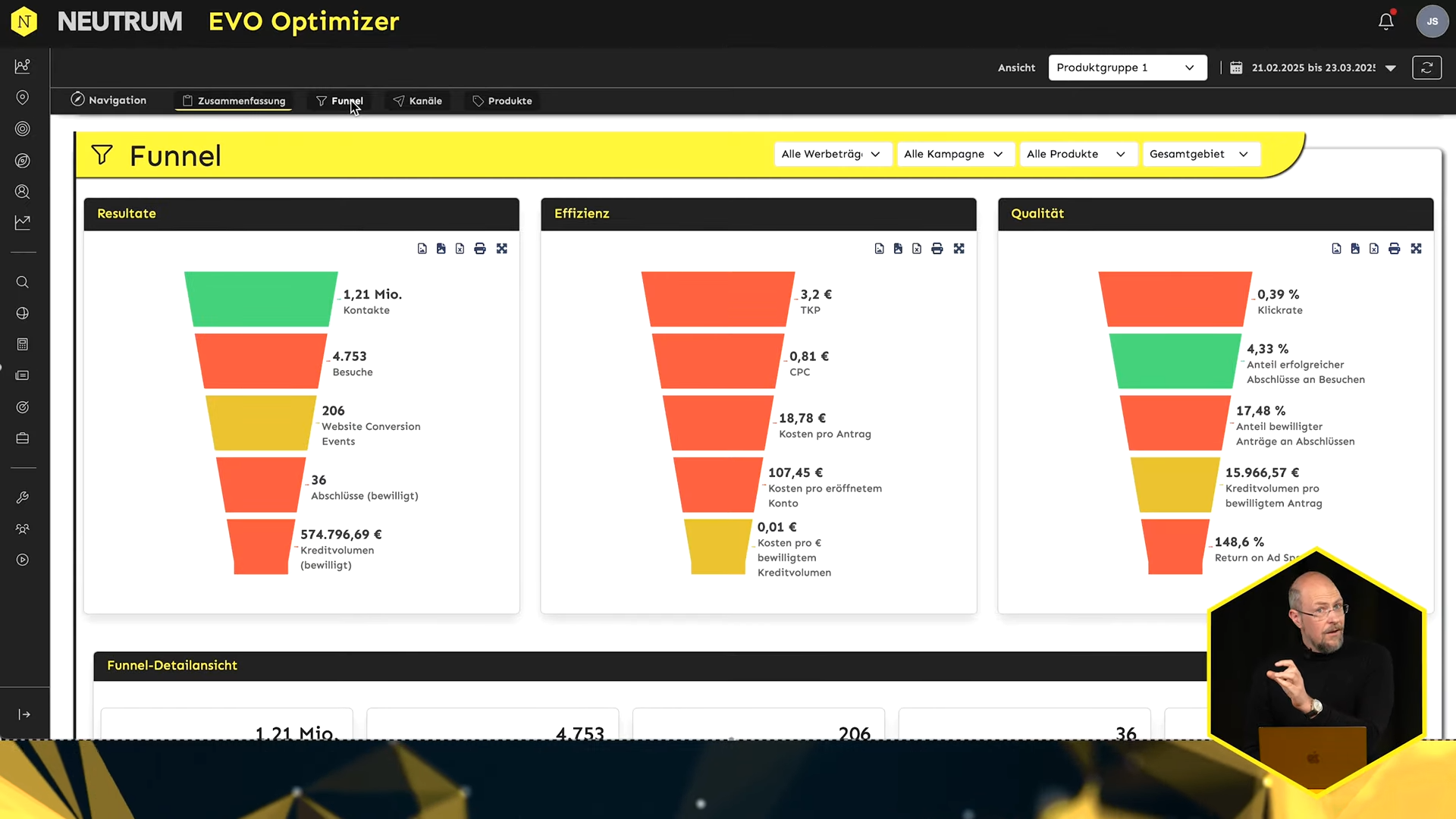Screen dimensions: 1456x819
Task: Export the Resultate chart as Excel file
Action: [x=460, y=249]
